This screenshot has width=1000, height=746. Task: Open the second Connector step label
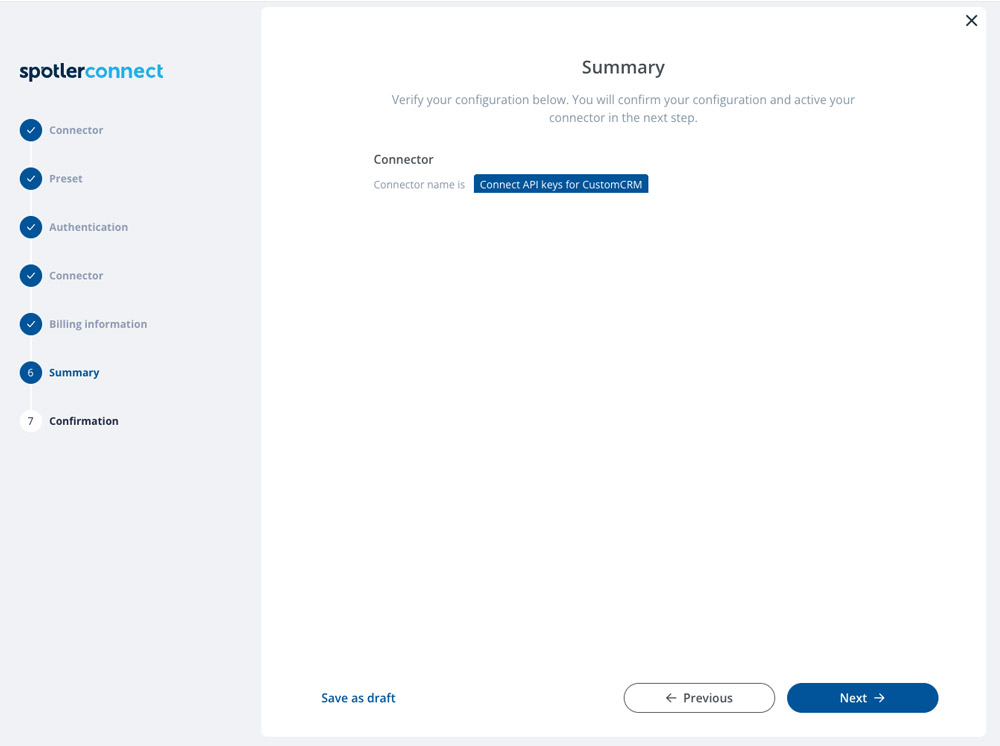[76, 275]
